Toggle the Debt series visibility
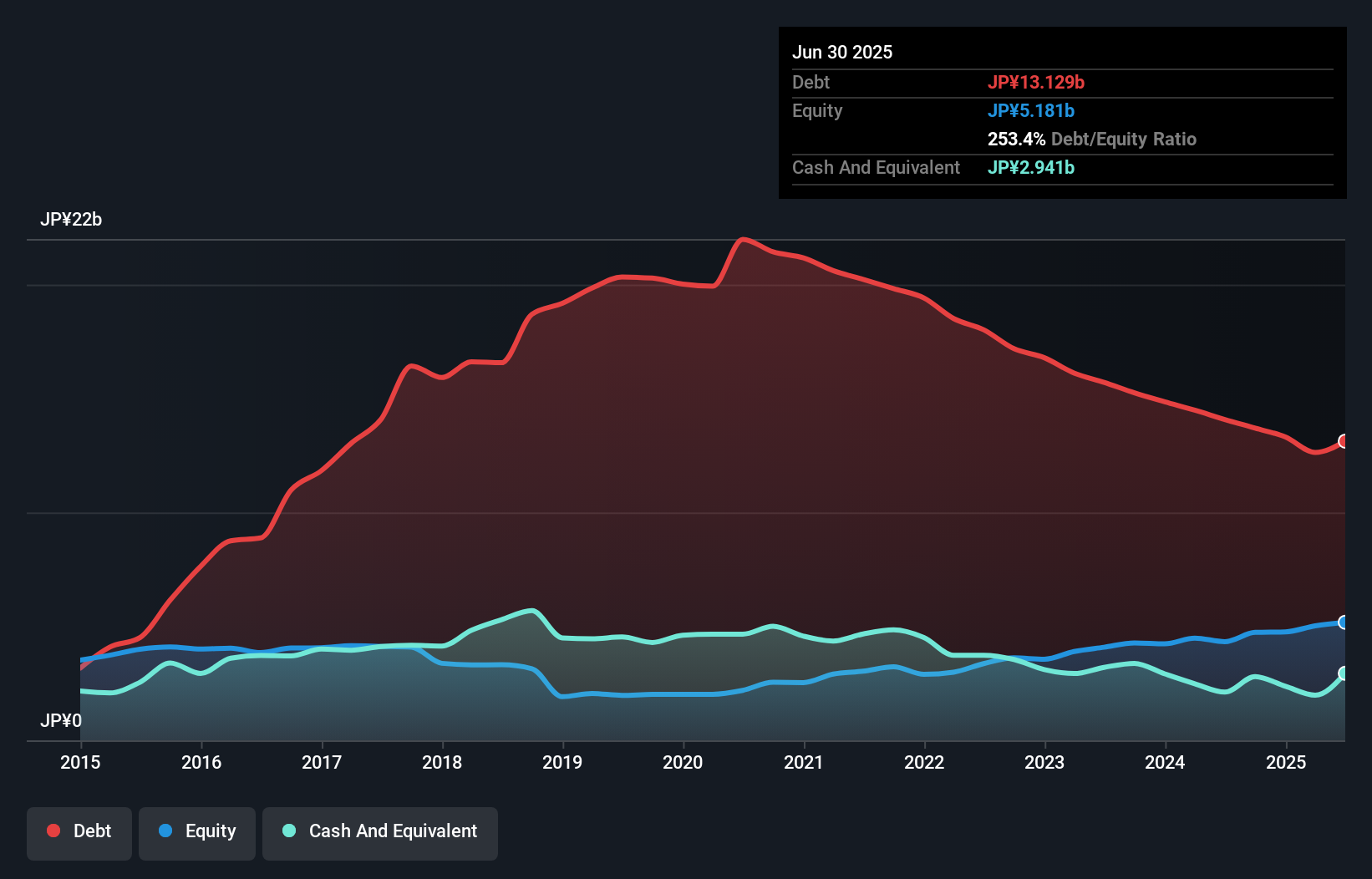The width and height of the screenshot is (1372, 879). 79,832
